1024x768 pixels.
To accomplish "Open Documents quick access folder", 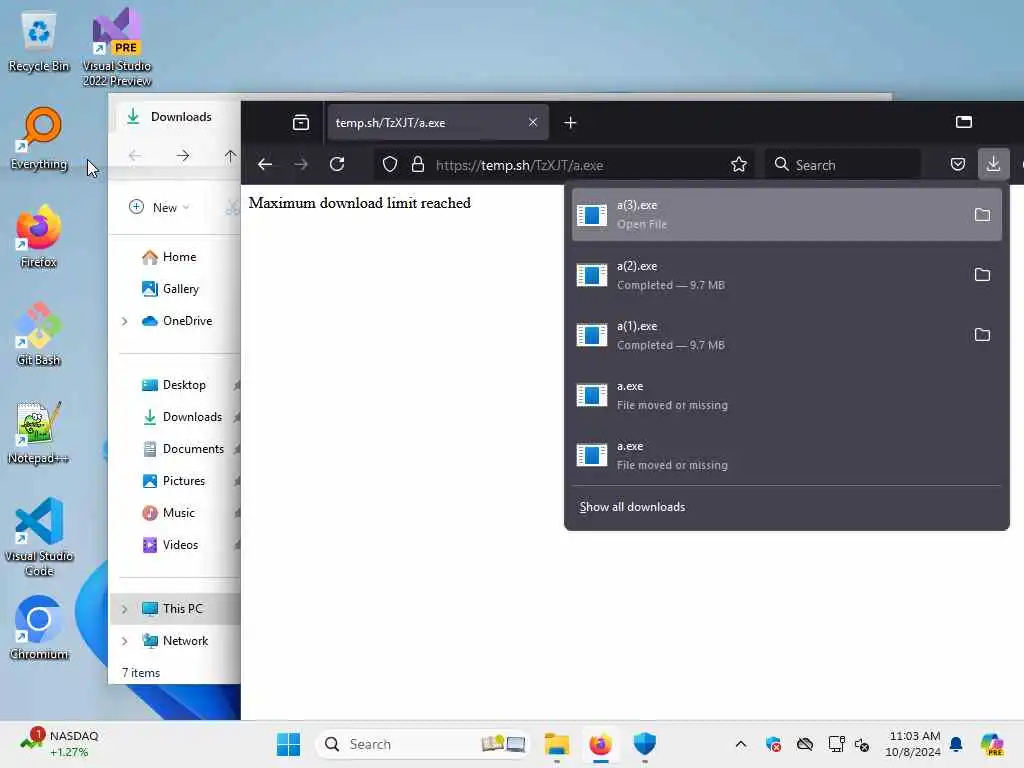I will pyautogui.click(x=193, y=449).
